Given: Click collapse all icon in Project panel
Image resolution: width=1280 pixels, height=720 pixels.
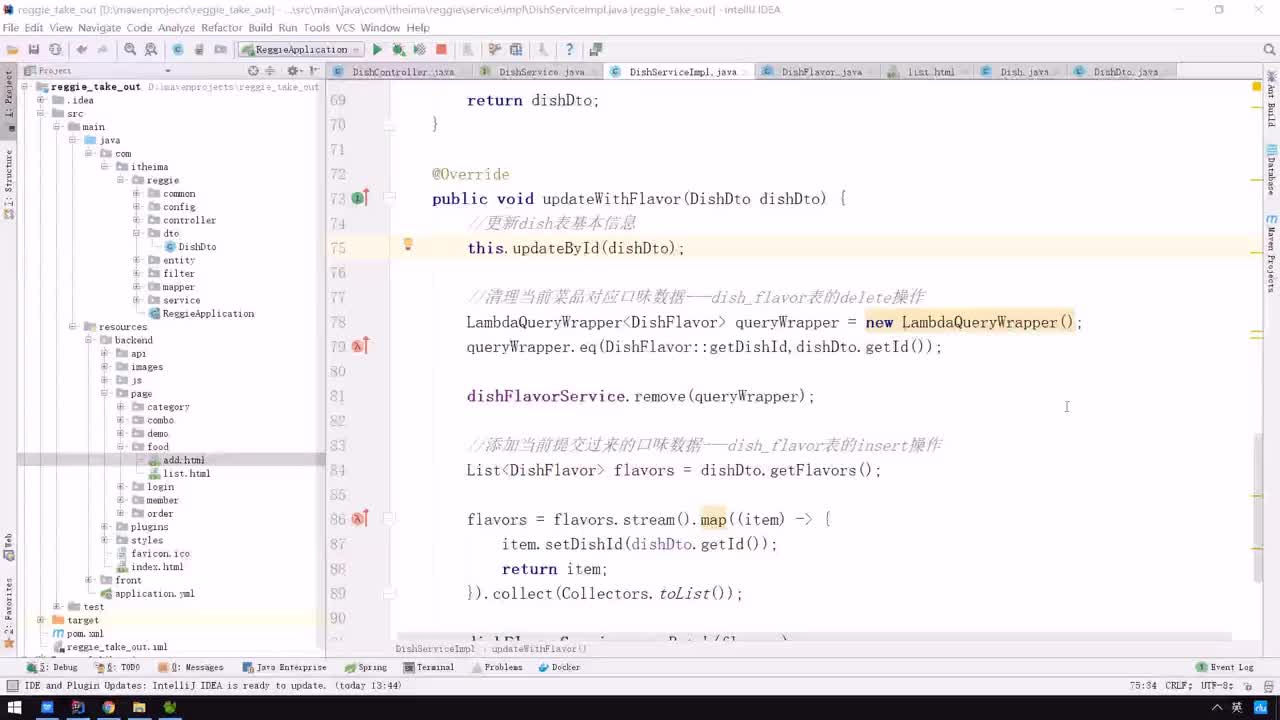Looking at the screenshot, I should [268, 71].
